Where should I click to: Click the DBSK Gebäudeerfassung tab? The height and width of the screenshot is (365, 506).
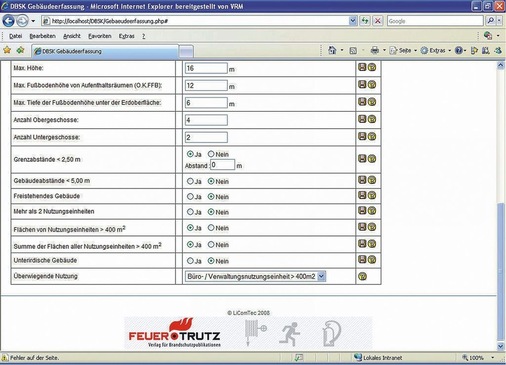(105, 51)
